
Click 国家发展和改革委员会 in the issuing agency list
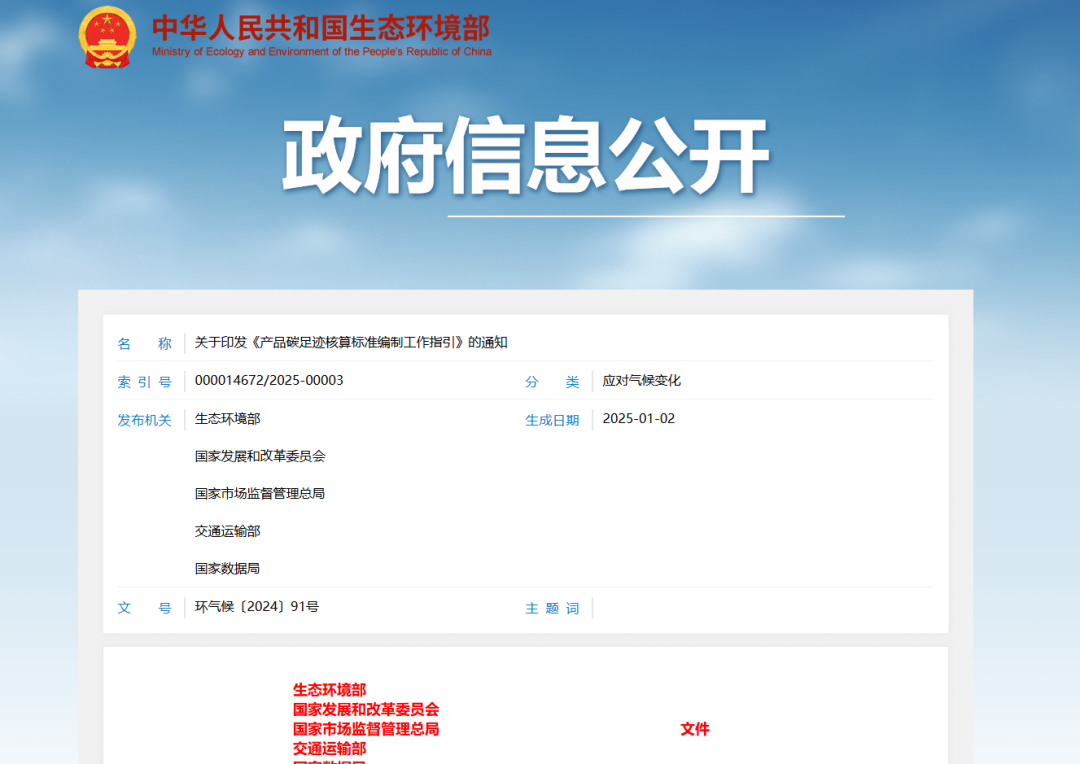[x=260, y=456]
